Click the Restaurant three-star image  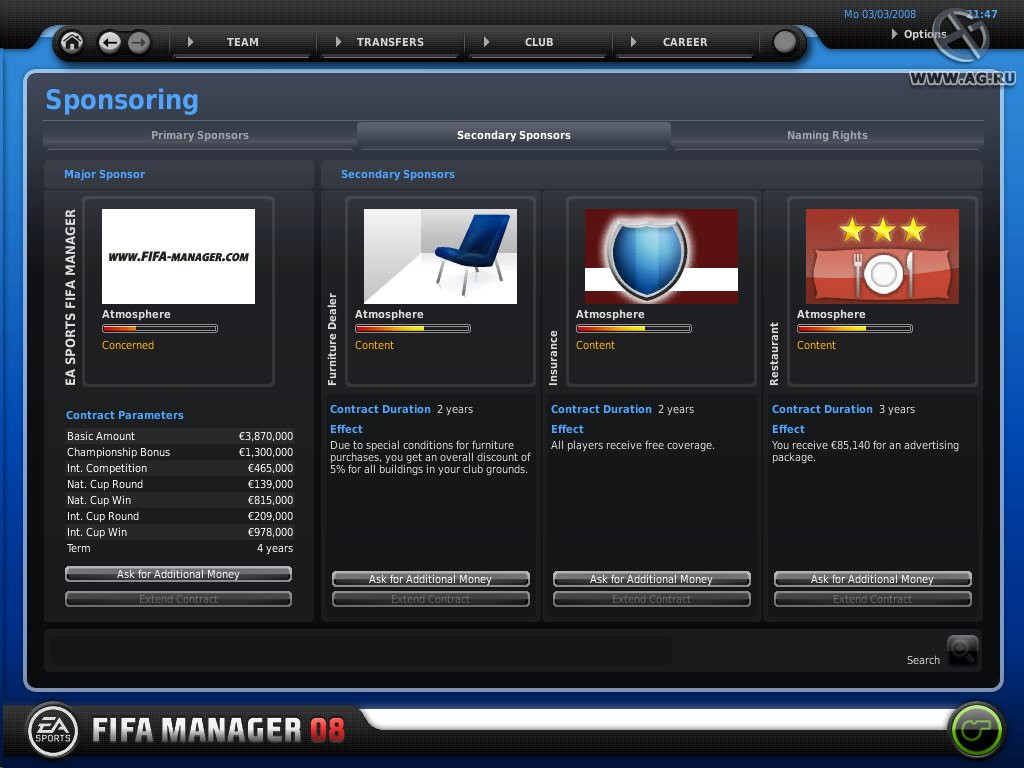point(882,256)
